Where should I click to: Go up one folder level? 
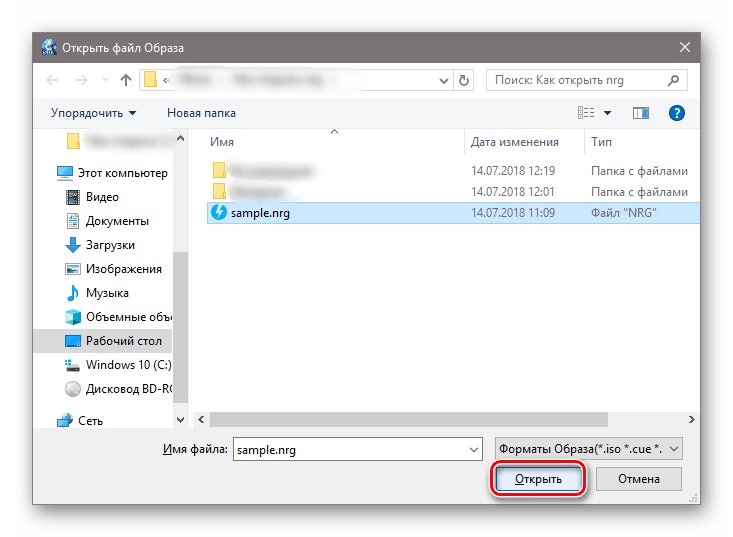click(x=126, y=80)
